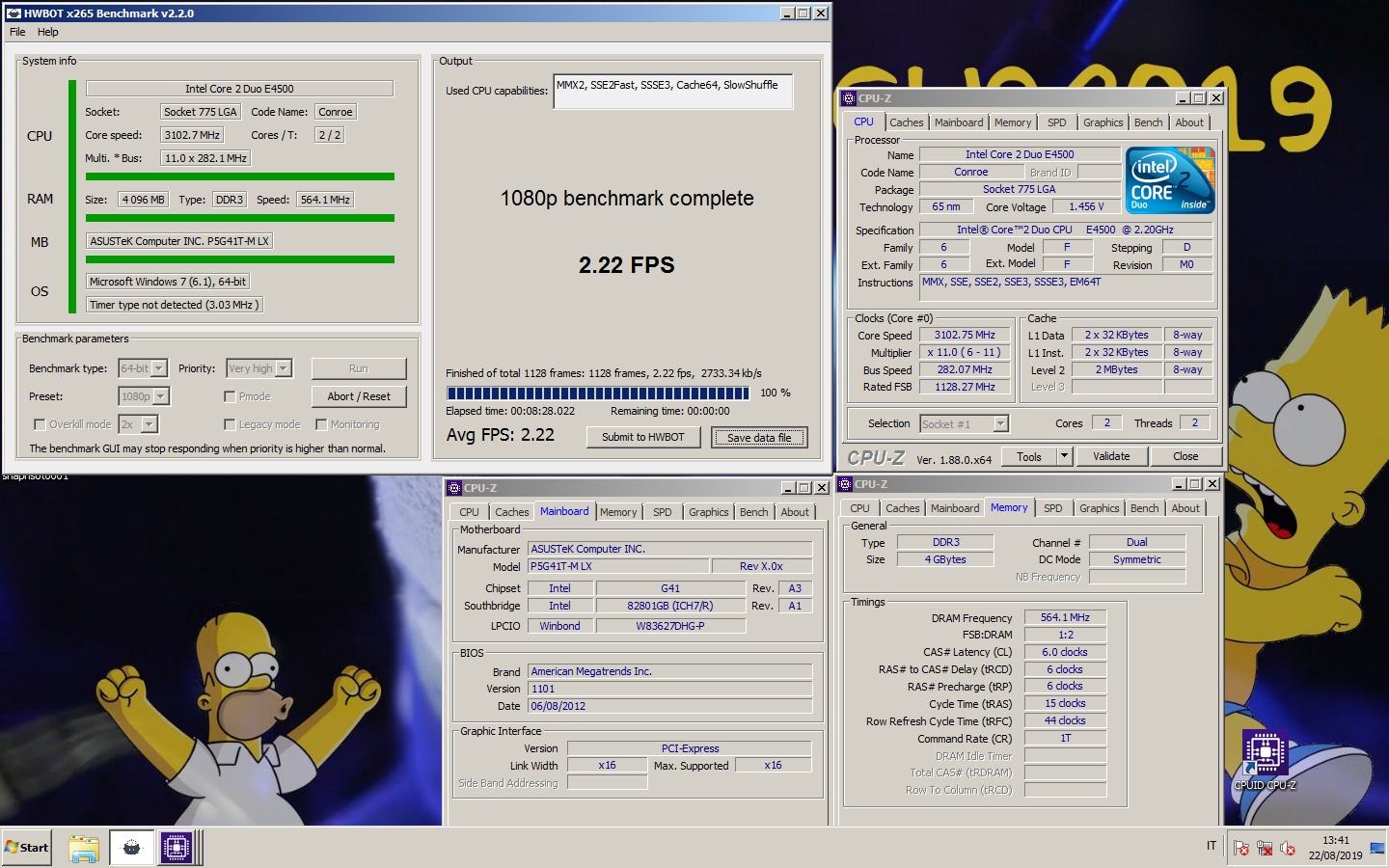Select the HWBOT x265 Benchmark taskbar button

[132, 849]
